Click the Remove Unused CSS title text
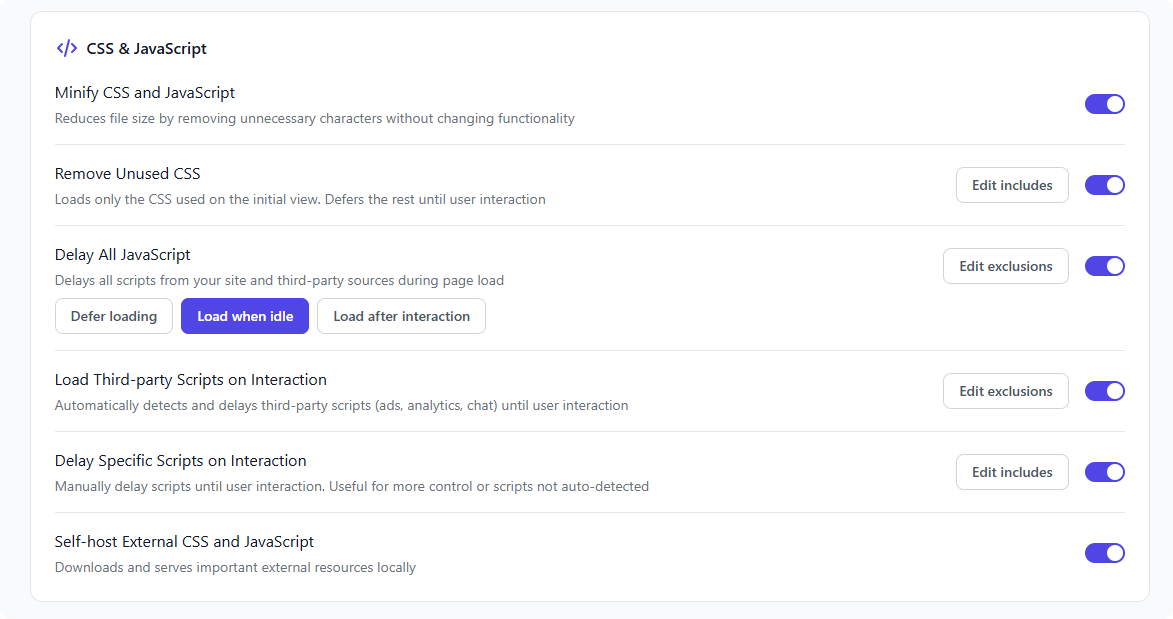This screenshot has width=1173, height=619. coord(128,174)
